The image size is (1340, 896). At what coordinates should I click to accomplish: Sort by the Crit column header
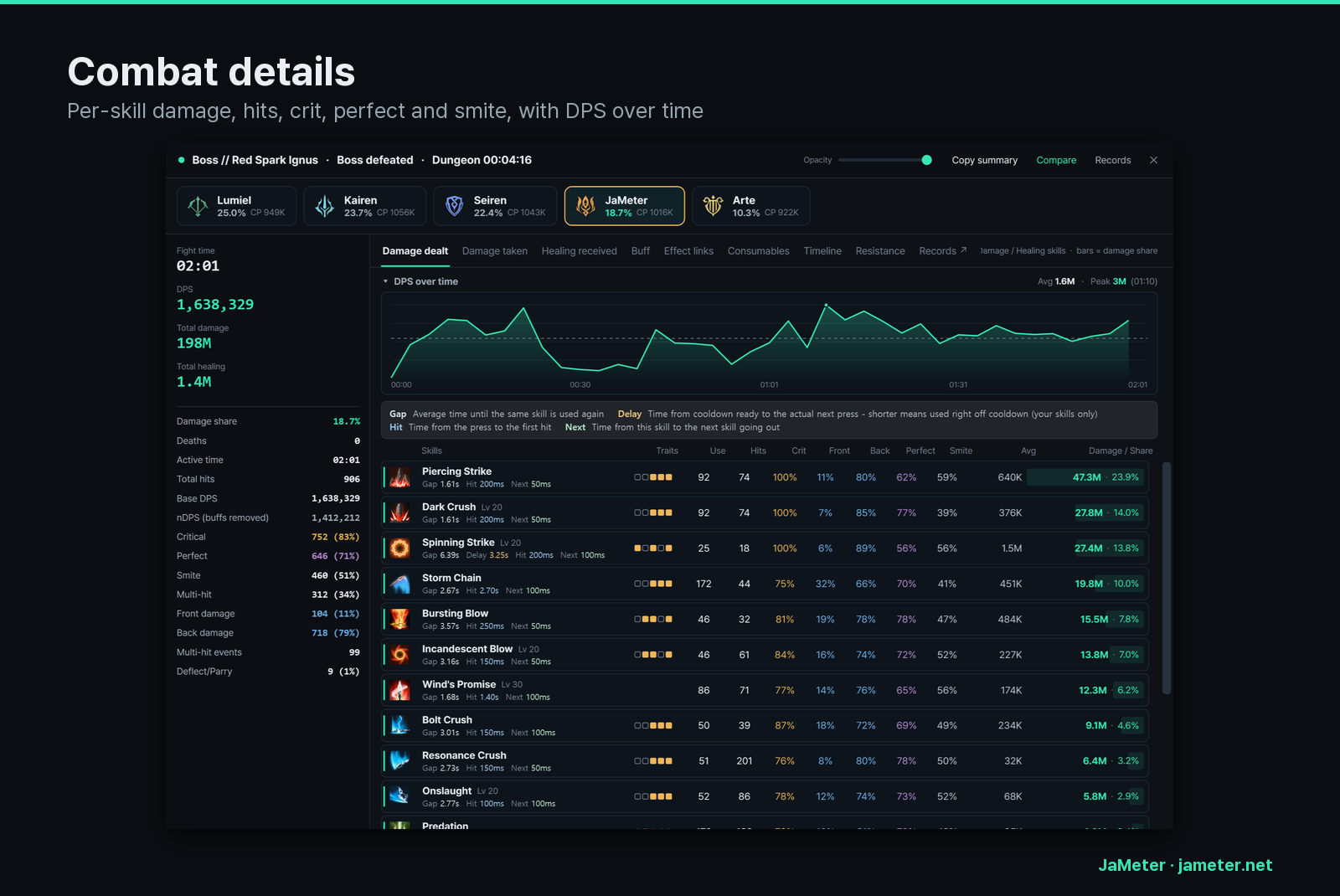point(799,451)
